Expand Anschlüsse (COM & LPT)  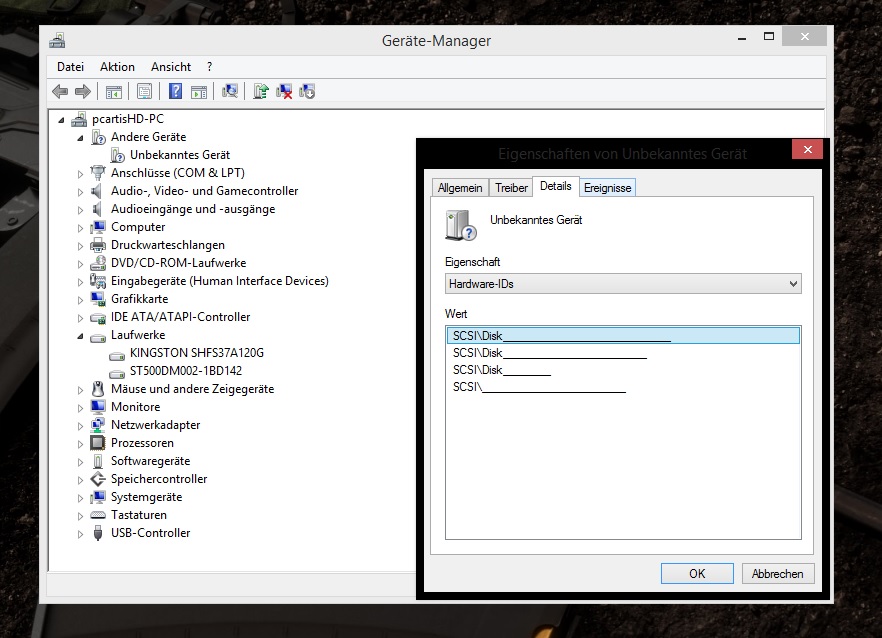[80, 174]
